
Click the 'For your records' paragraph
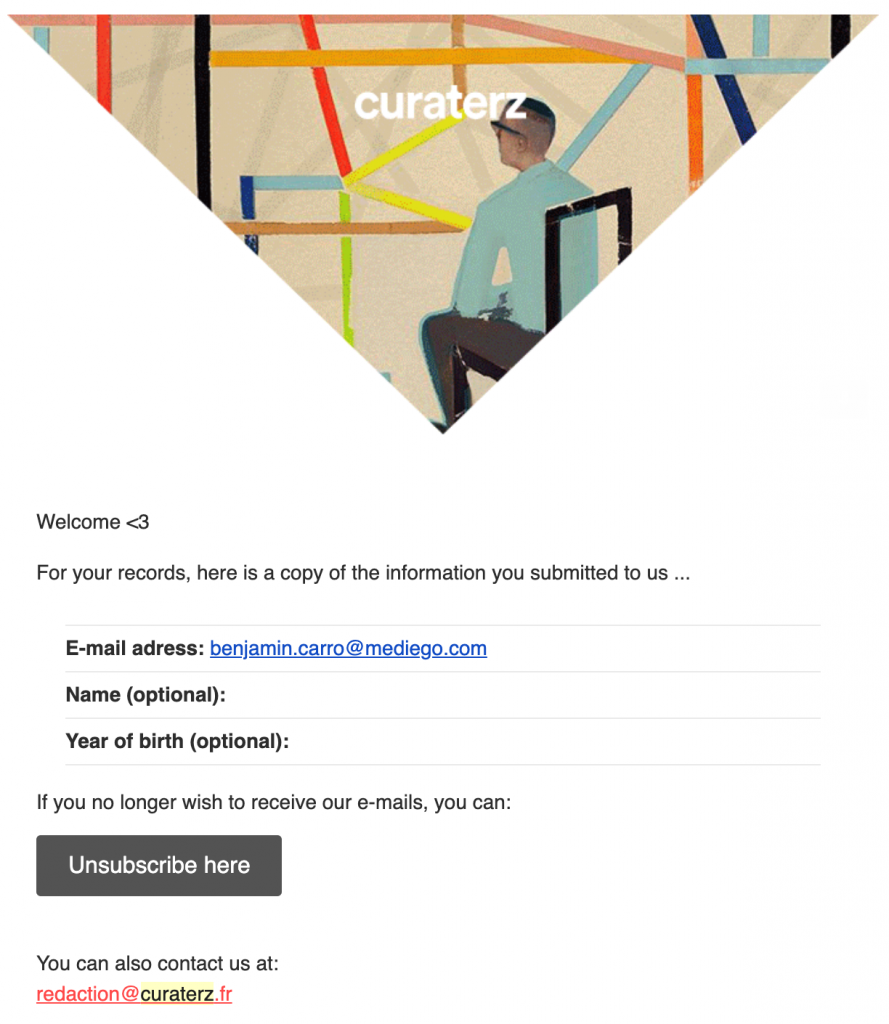pos(362,573)
